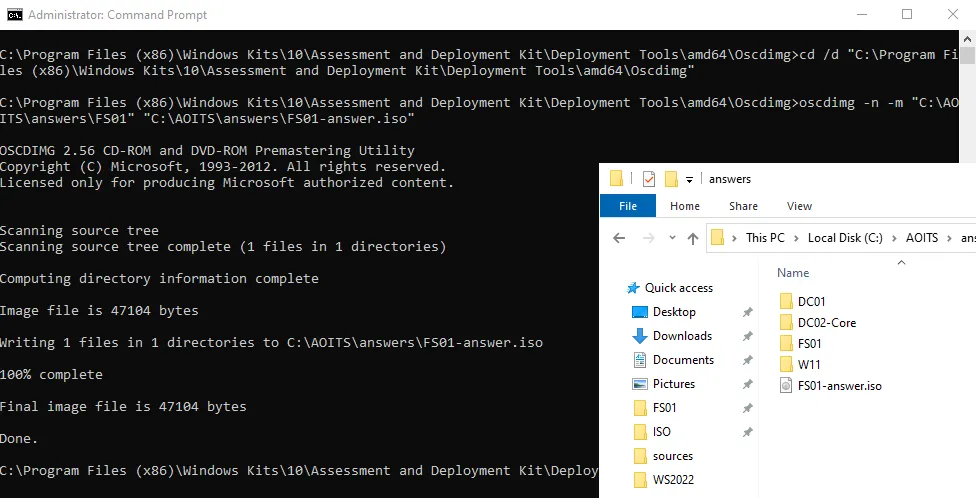Expand the chevron after AOITS breadcrumb
The width and height of the screenshot is (976, 498).
click(950, 238)
